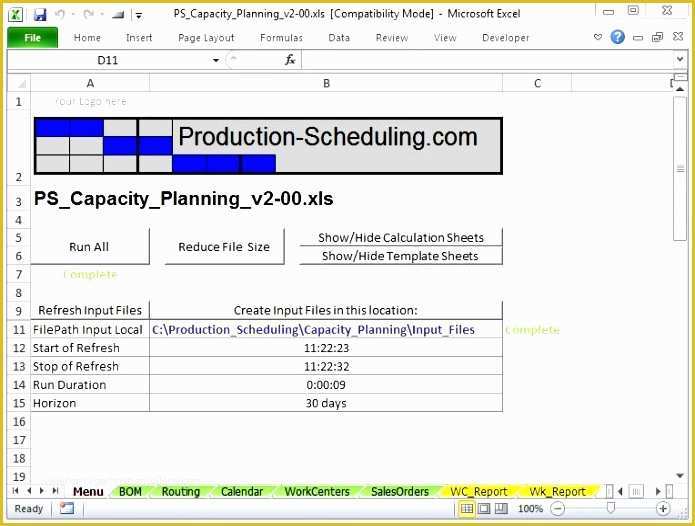This screenshot has width=695, height=526.
Task: Click the Select All corner triangle
Action: coord(19,83)
